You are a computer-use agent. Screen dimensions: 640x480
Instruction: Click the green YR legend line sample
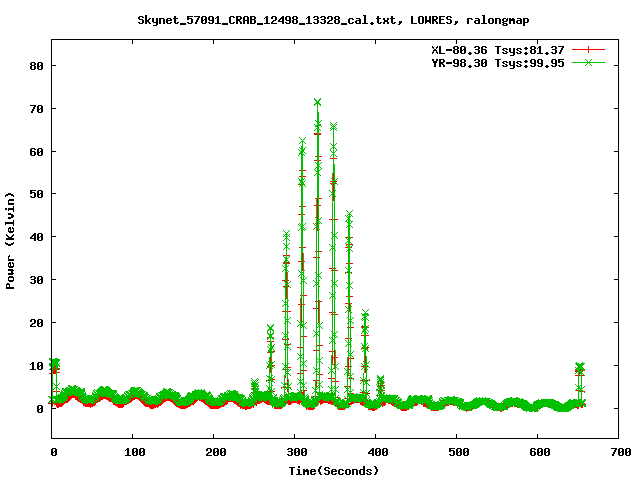pos(588,62)
